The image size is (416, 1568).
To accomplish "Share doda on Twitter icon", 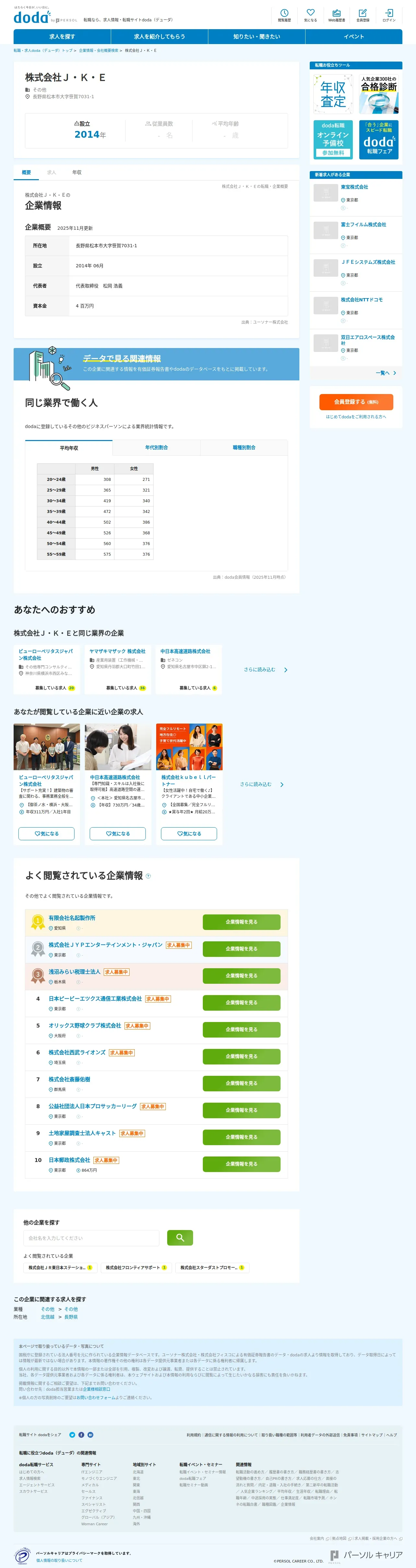I will 72,1435.
